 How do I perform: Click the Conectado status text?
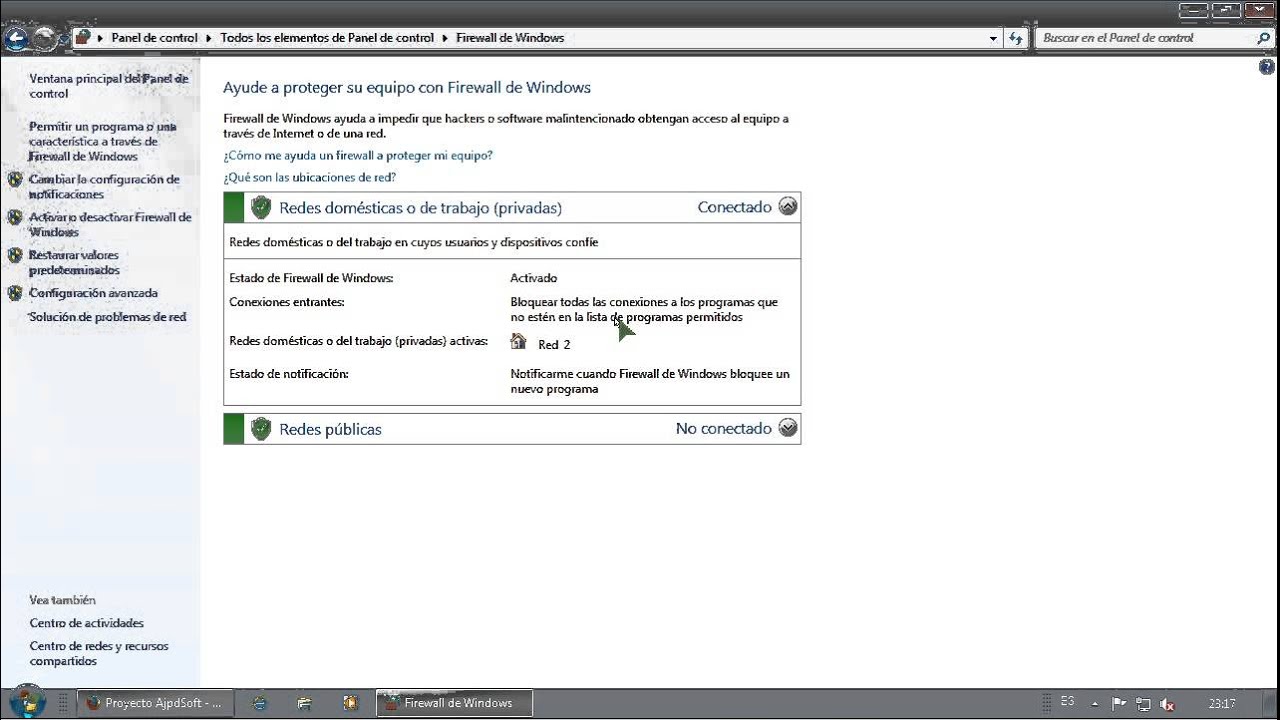(x=735, y=207)
